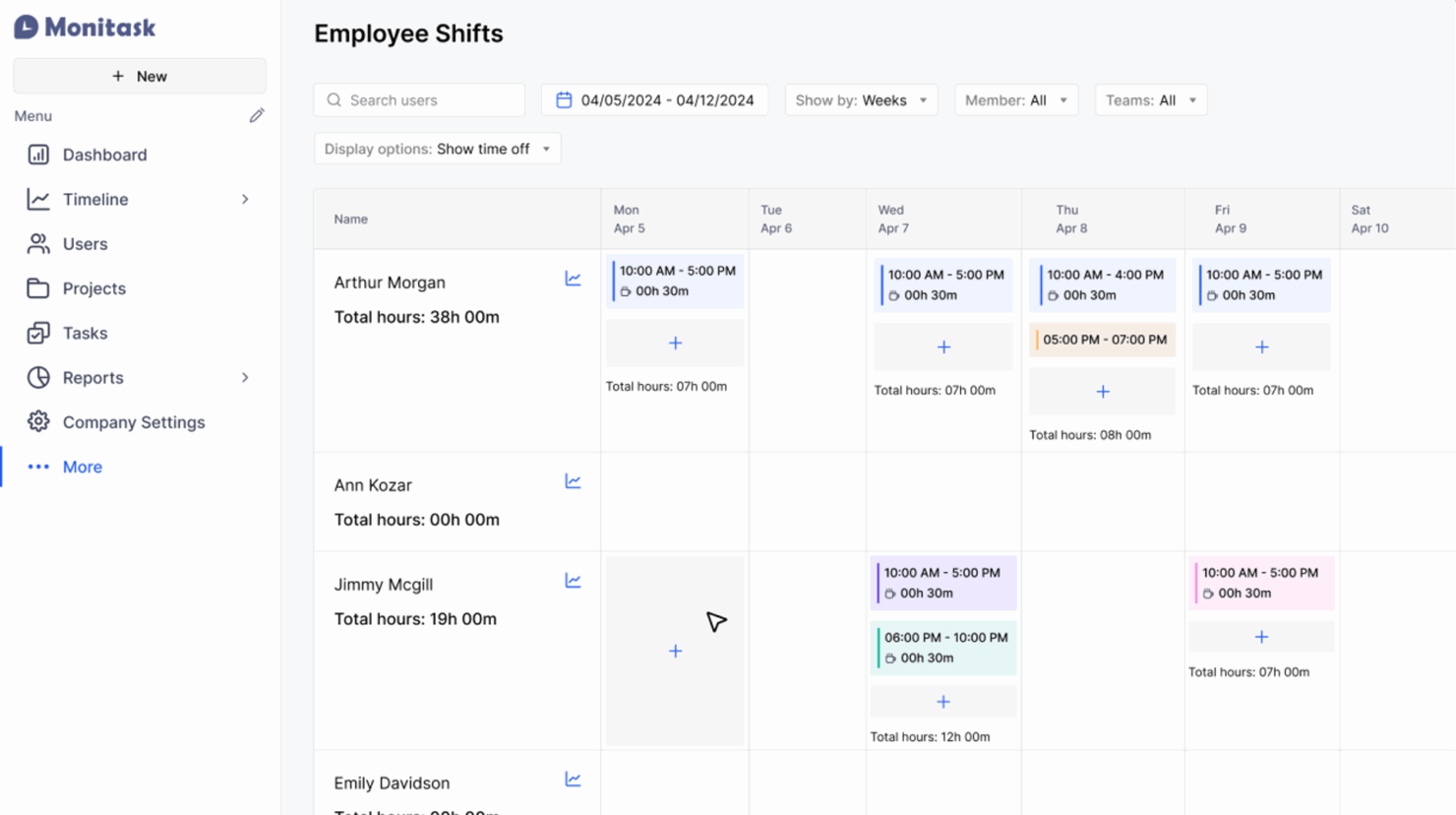Click the Company Settings gear icon
The width and height of the screenshot is (1456, 815).
point(38,421)
